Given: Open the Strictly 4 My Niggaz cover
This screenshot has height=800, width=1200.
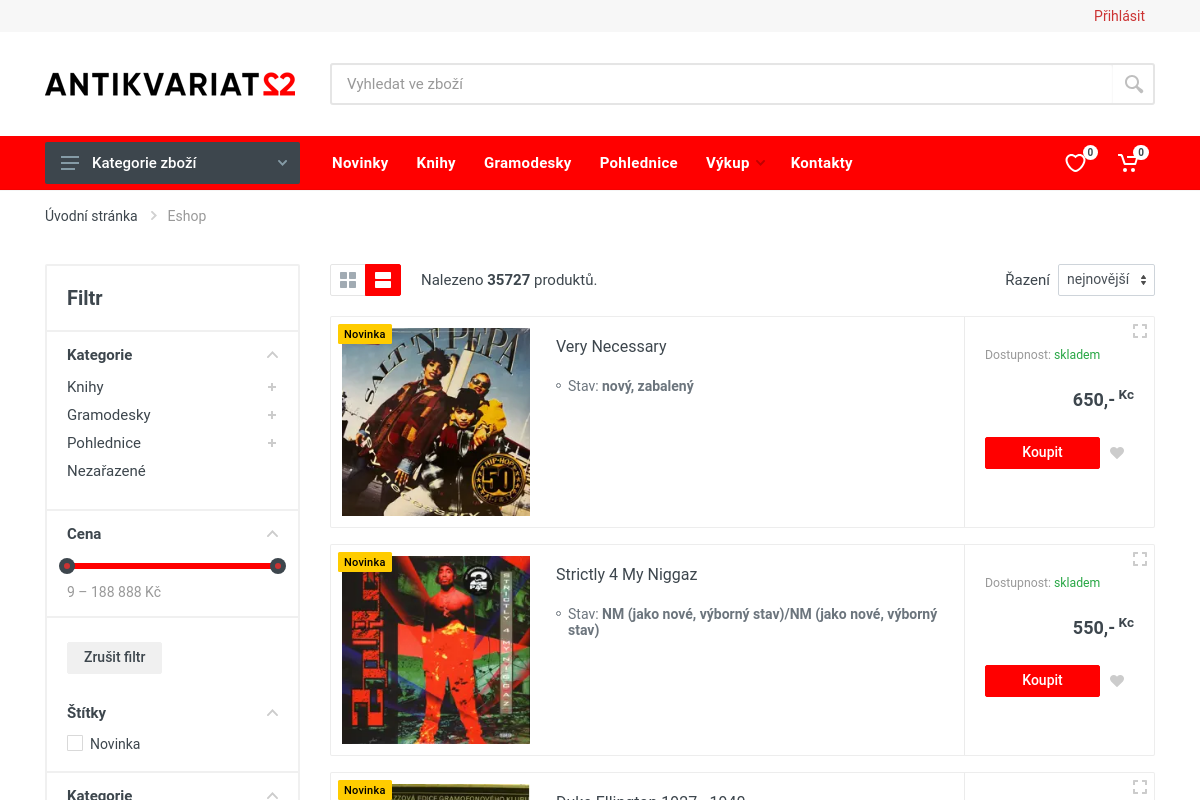Looking at the screenshot, I should click(436, 650).
